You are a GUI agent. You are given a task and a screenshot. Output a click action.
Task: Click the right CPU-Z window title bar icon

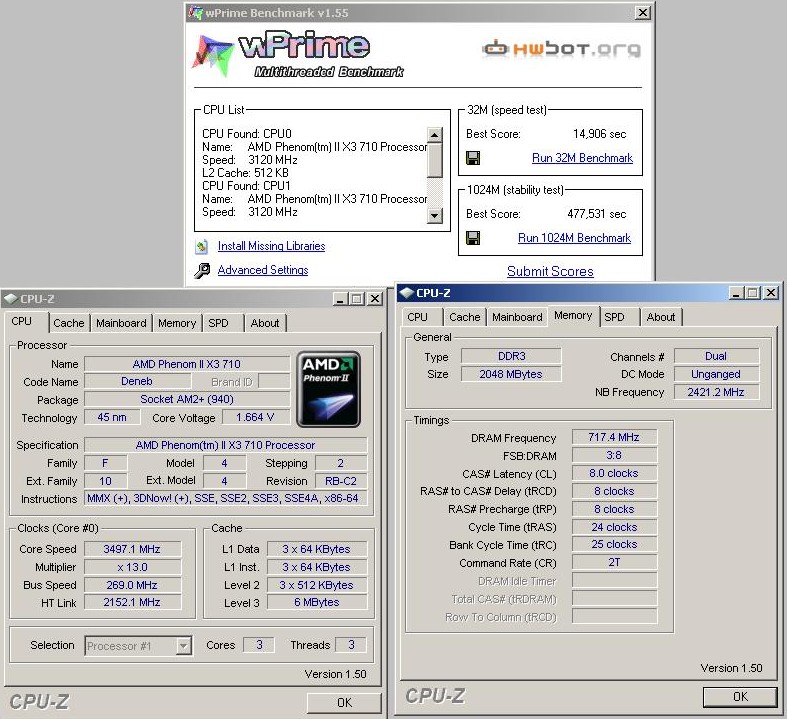(407, 293)
